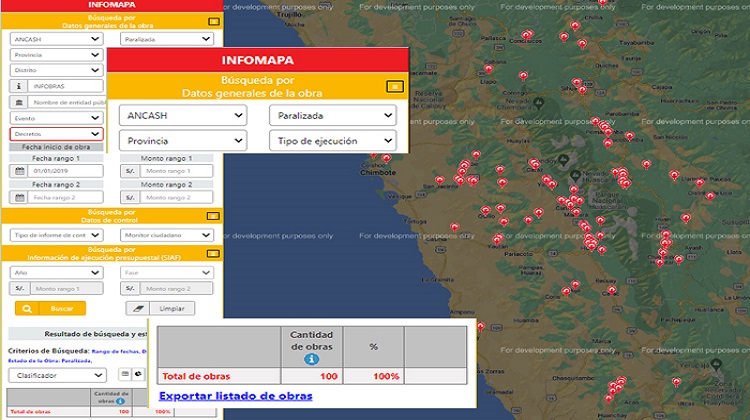Select the lone marker north of Zona Reservada label

click(x=676, y=382)
